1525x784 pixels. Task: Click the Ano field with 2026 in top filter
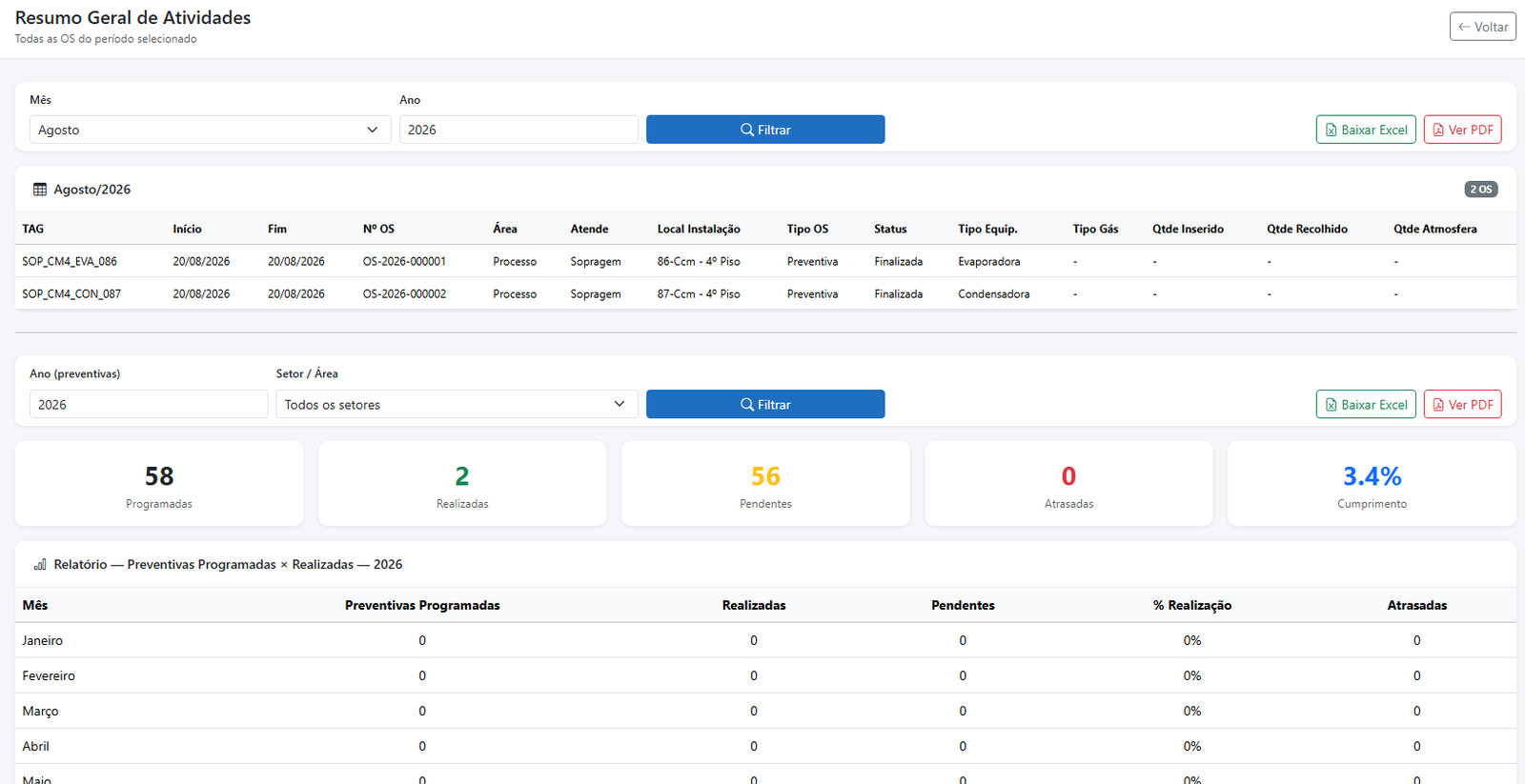[518, 130]
